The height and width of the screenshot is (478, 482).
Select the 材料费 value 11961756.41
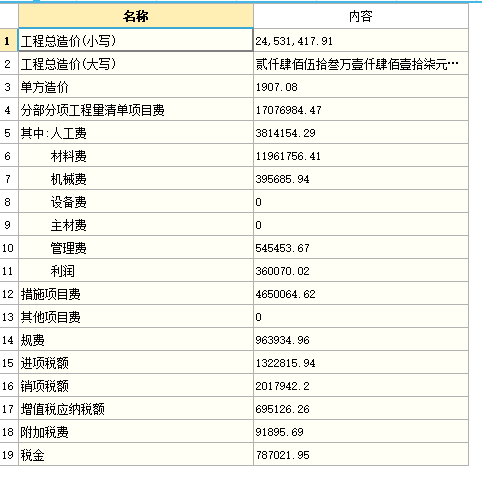(361, 155)
